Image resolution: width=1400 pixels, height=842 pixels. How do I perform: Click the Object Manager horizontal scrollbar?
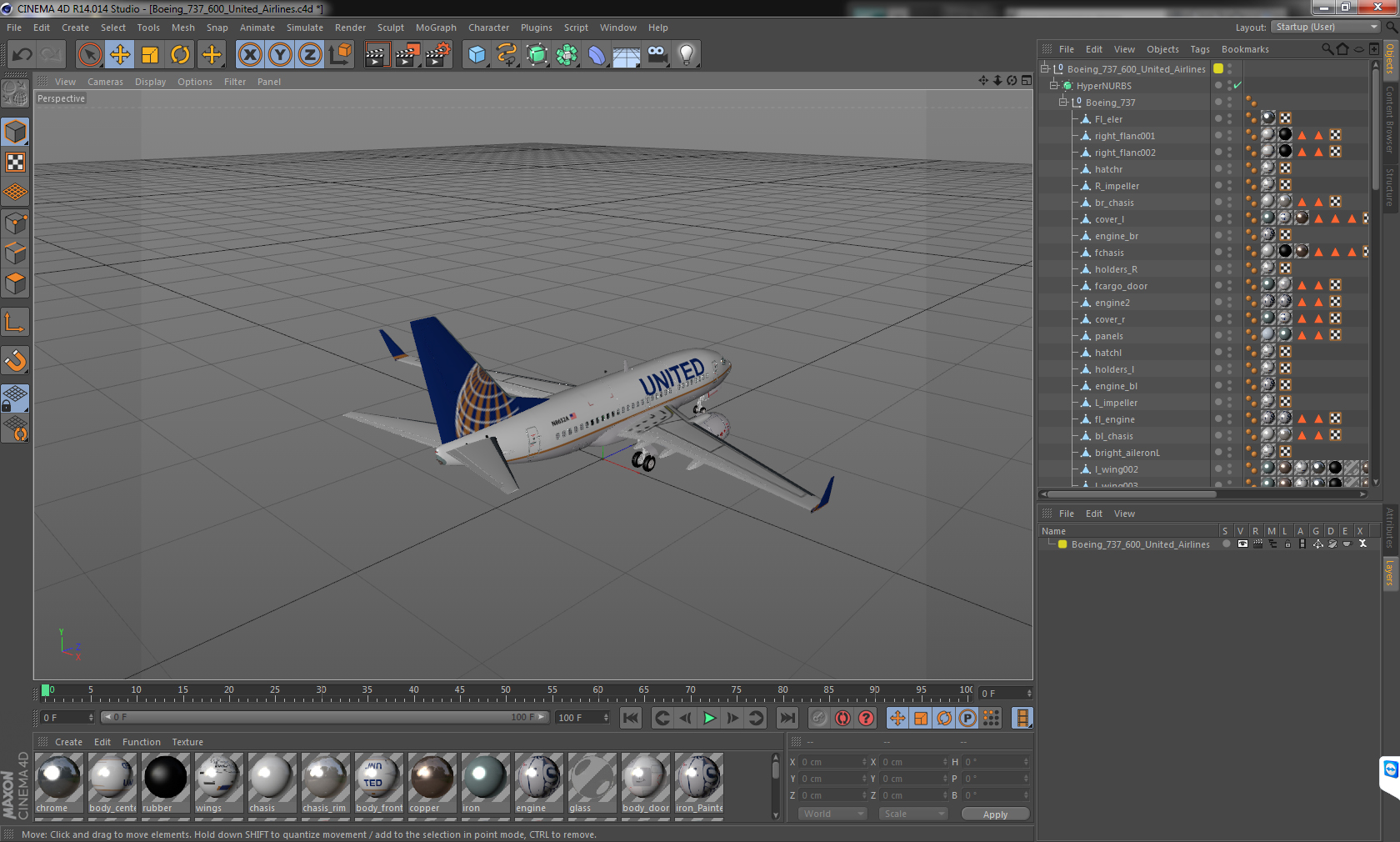tap(1131, 494)
